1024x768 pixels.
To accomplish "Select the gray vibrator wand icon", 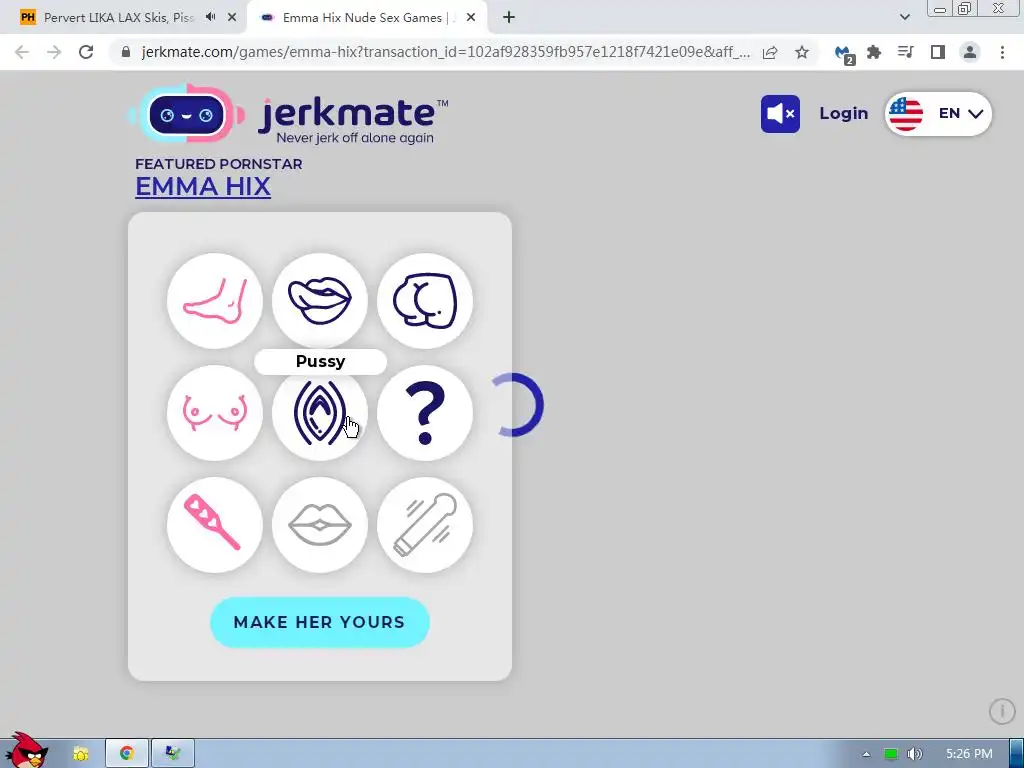I will 425,524.
